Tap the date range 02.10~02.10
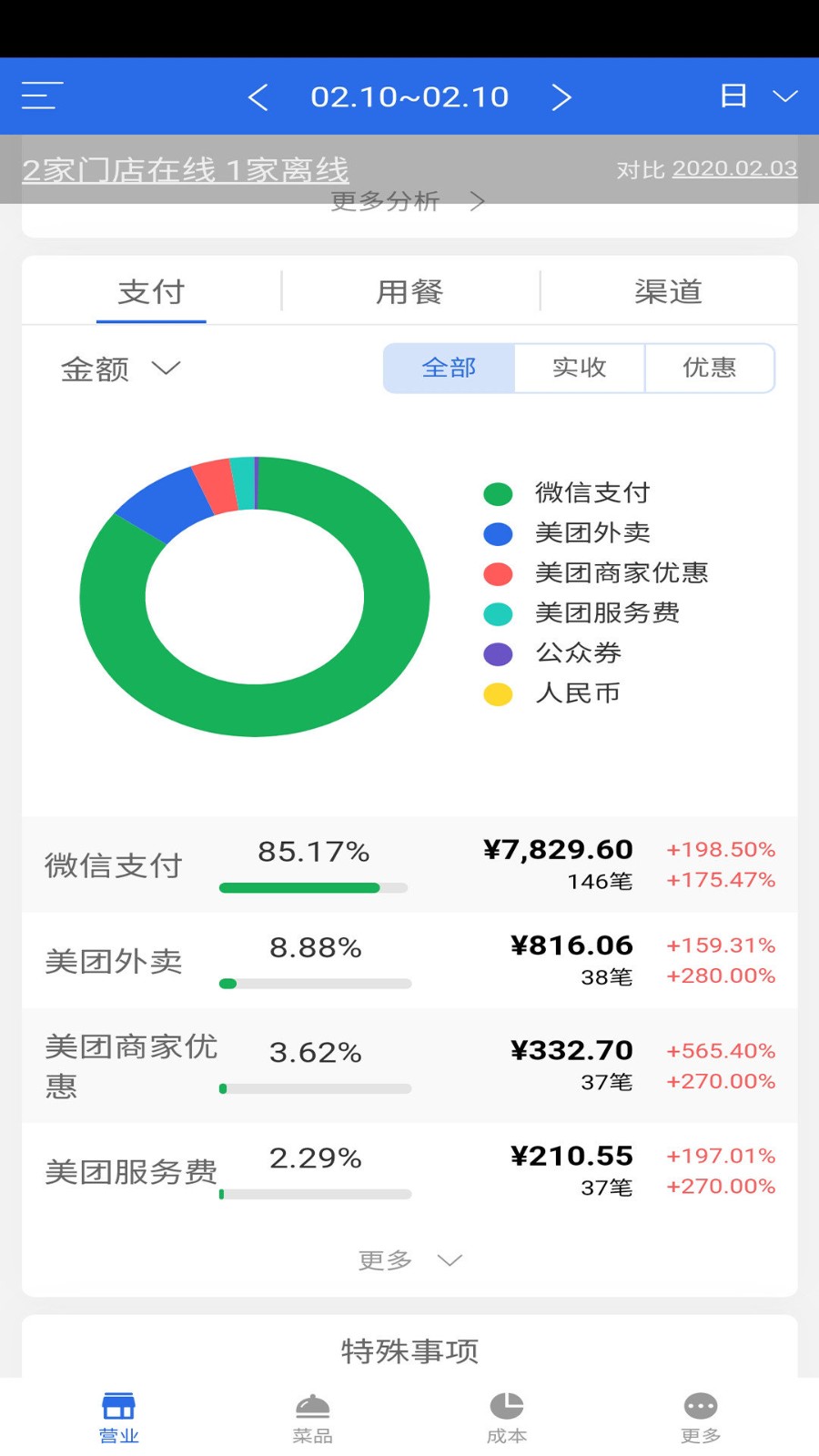Viewport: 819px width, 1456px height. click(x=409, y=96)
